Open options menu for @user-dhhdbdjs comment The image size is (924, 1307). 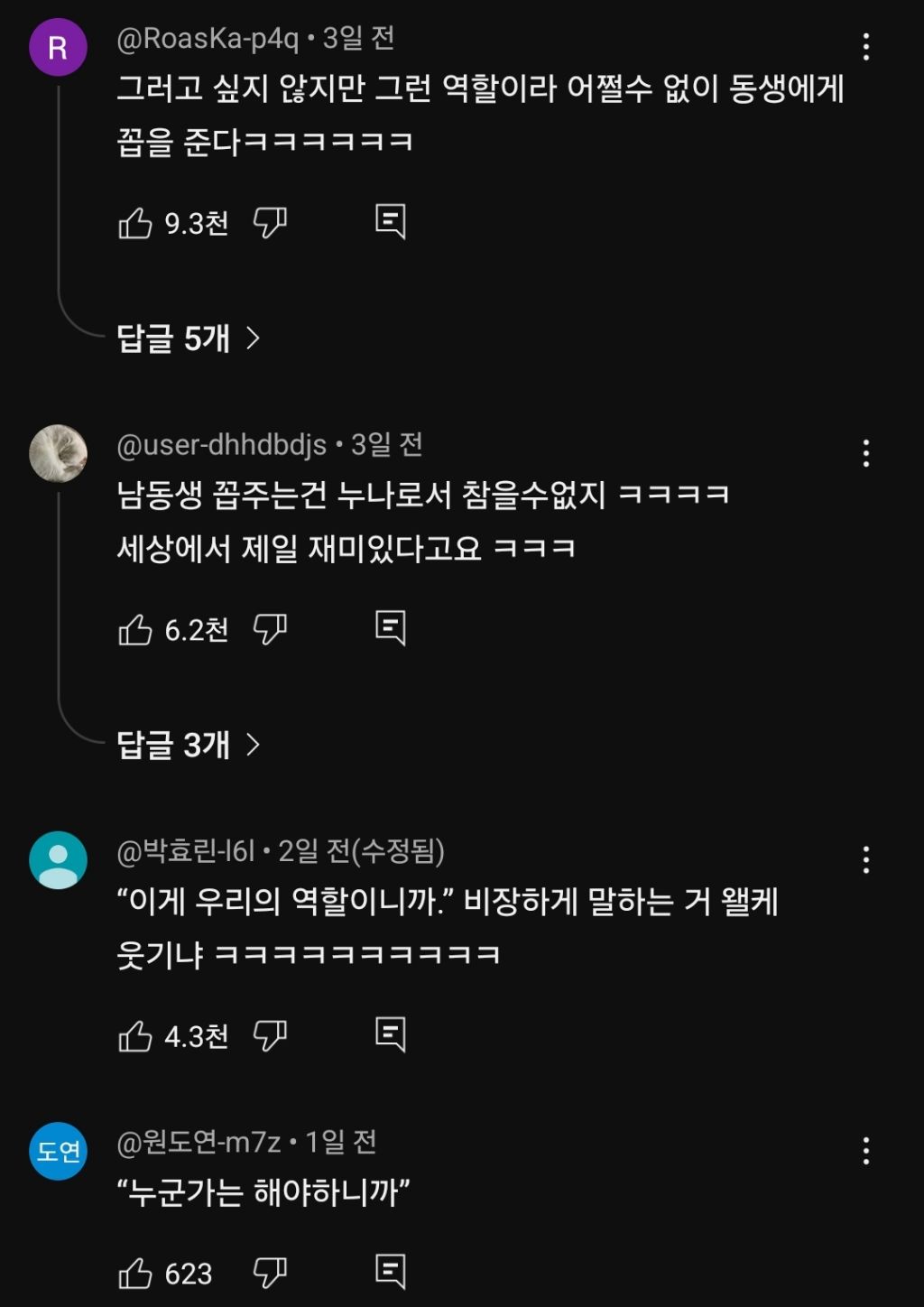tap(866, 453)
